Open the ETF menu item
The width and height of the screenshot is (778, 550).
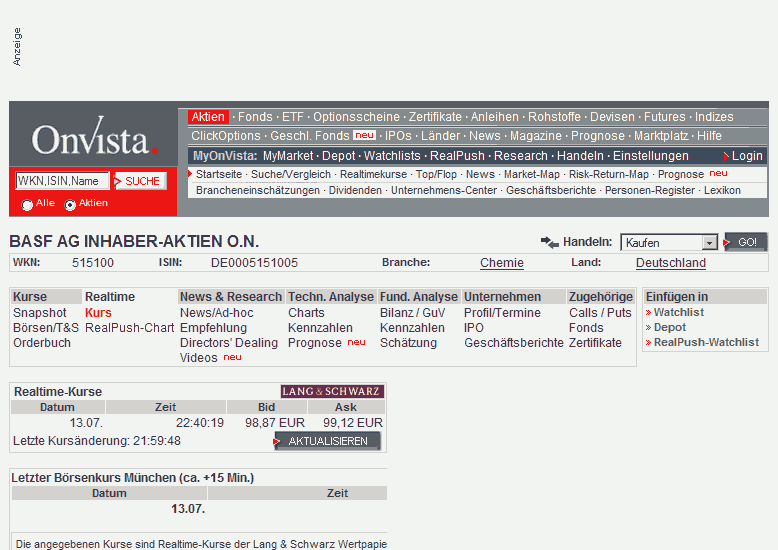pyautogui.click(x=293, y=117)
